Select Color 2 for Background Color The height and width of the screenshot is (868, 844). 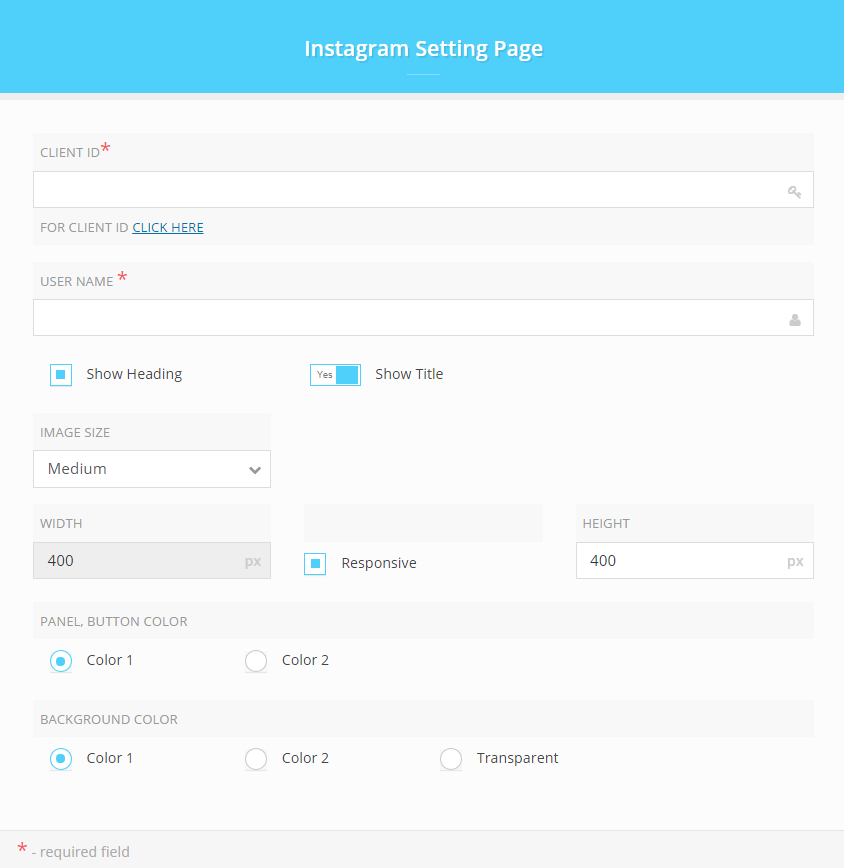256,759
